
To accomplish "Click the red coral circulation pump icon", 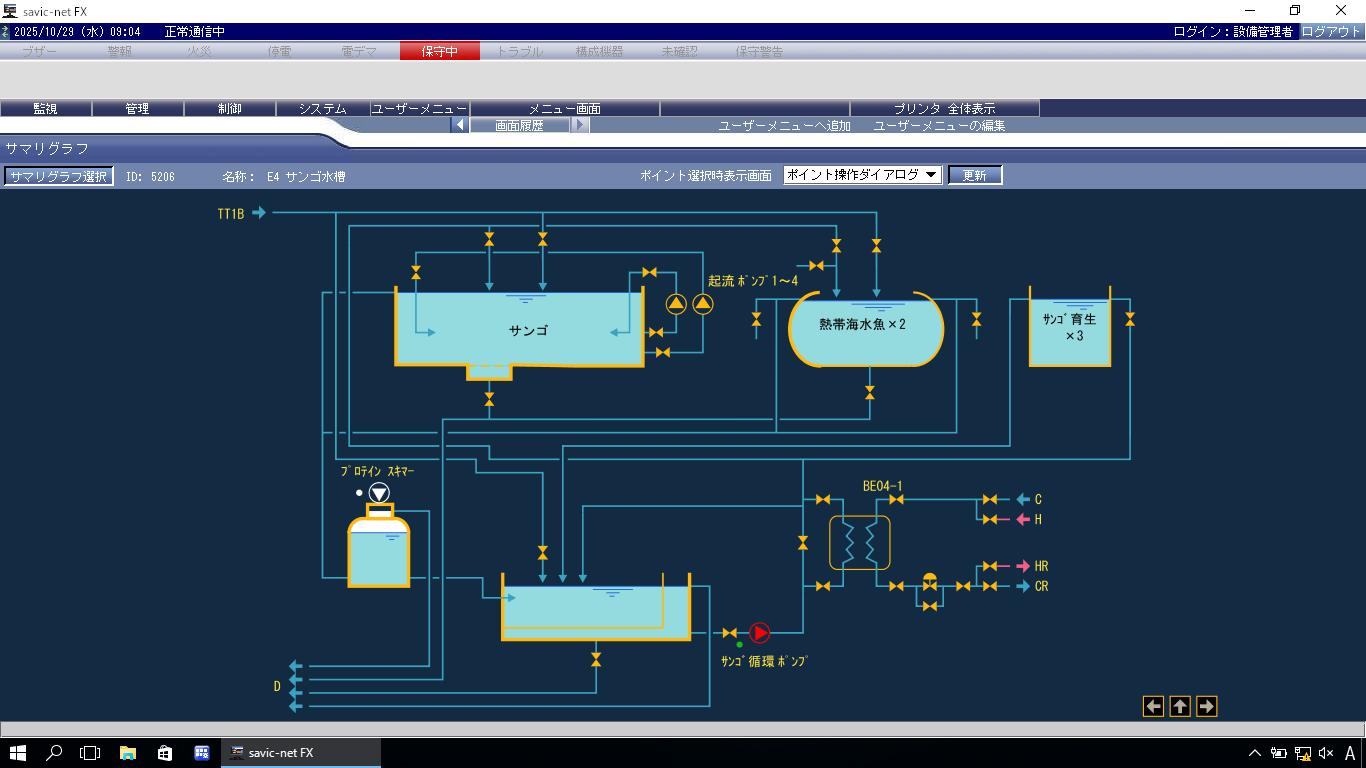I will point(760,633).
